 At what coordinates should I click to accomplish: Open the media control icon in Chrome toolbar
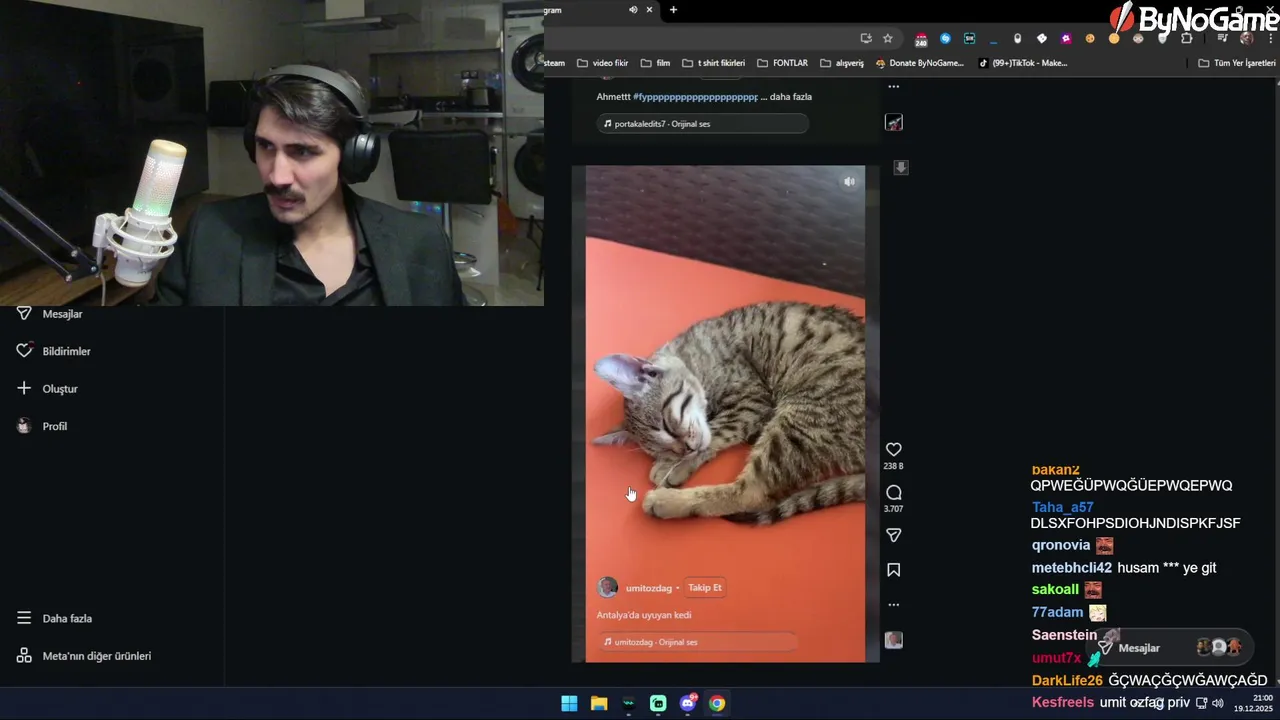pyautogui.click(x=1223, y=39)
